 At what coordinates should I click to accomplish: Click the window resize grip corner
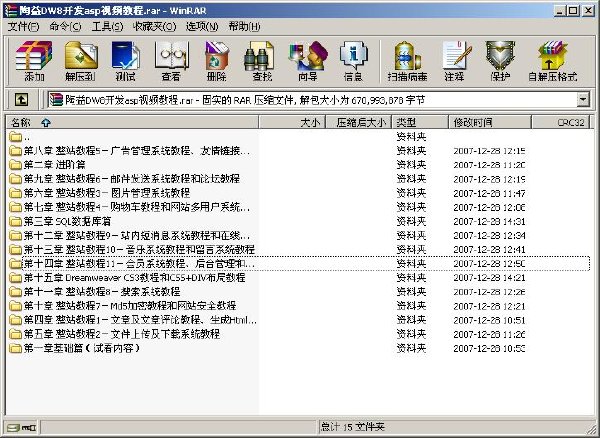click(x=590, y=428)
